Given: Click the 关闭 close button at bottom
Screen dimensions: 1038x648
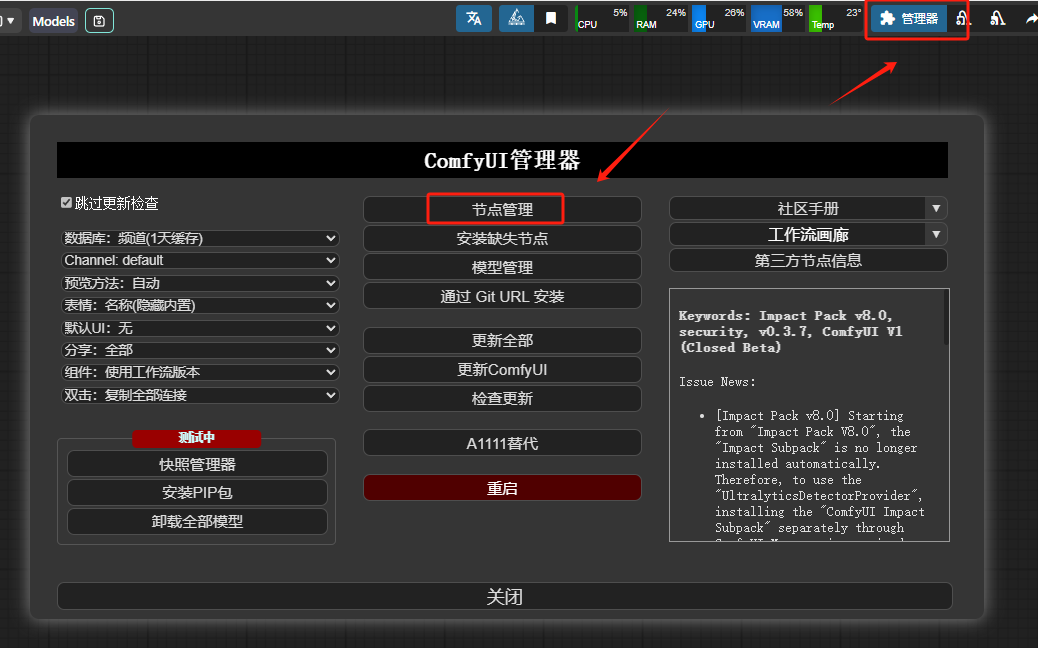Looking at the screenshot, I should pyautogui.click(x=504, y=596).
